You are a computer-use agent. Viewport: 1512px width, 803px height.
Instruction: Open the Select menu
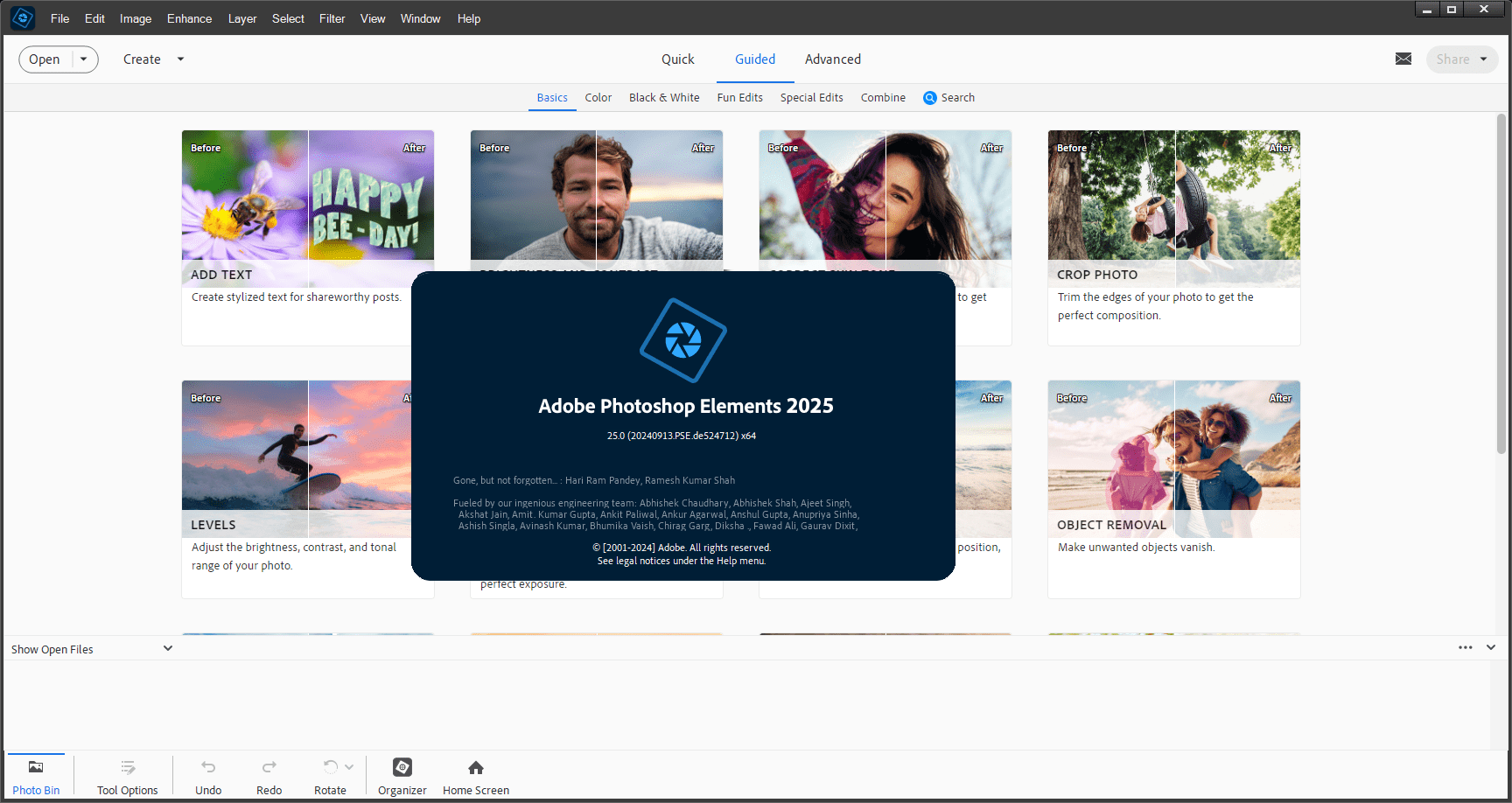point(288,18)
